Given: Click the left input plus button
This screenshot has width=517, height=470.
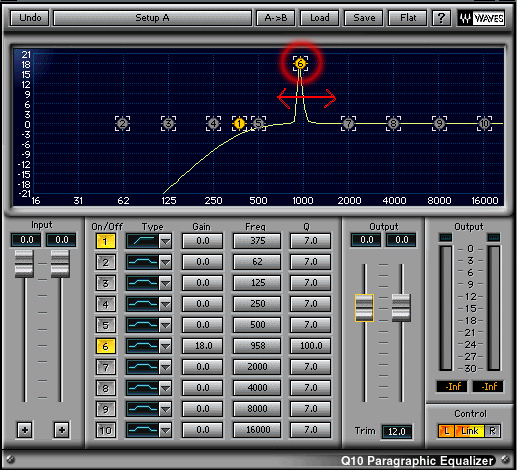Looking at the screenshot, I should [25, 430].
